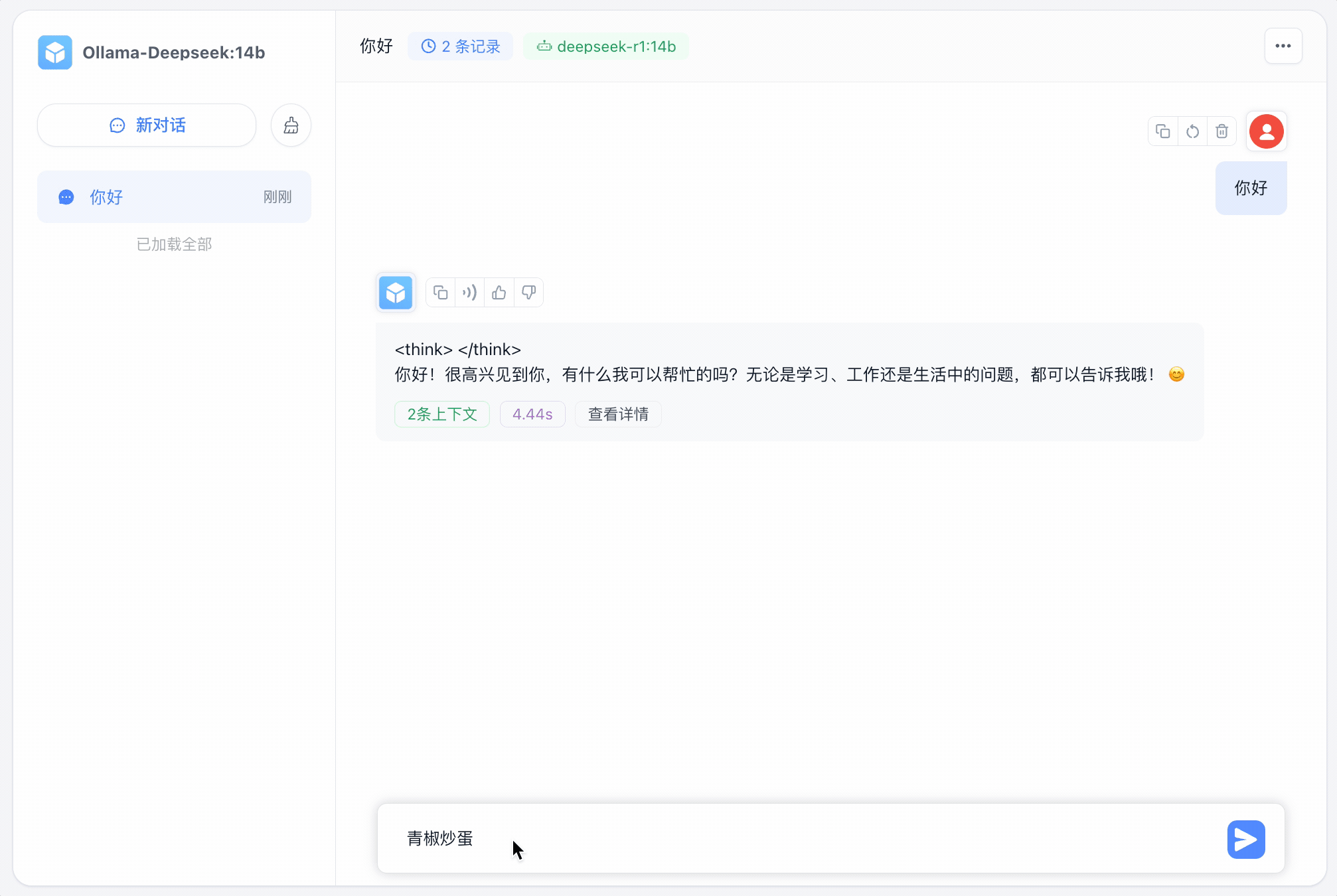Open the 2 条记录 history tag
The image size is (1337, 896).
tap(461, 46)
